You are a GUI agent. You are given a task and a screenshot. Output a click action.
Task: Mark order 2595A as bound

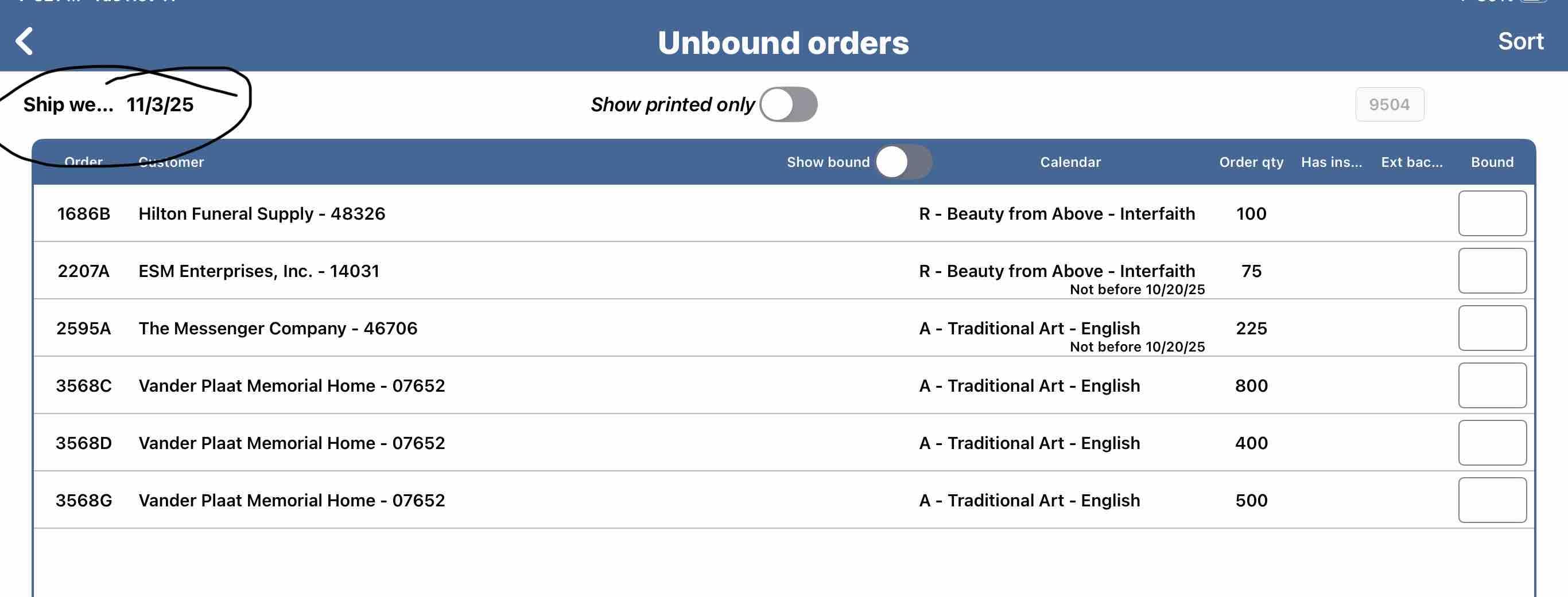(1492, 328)
